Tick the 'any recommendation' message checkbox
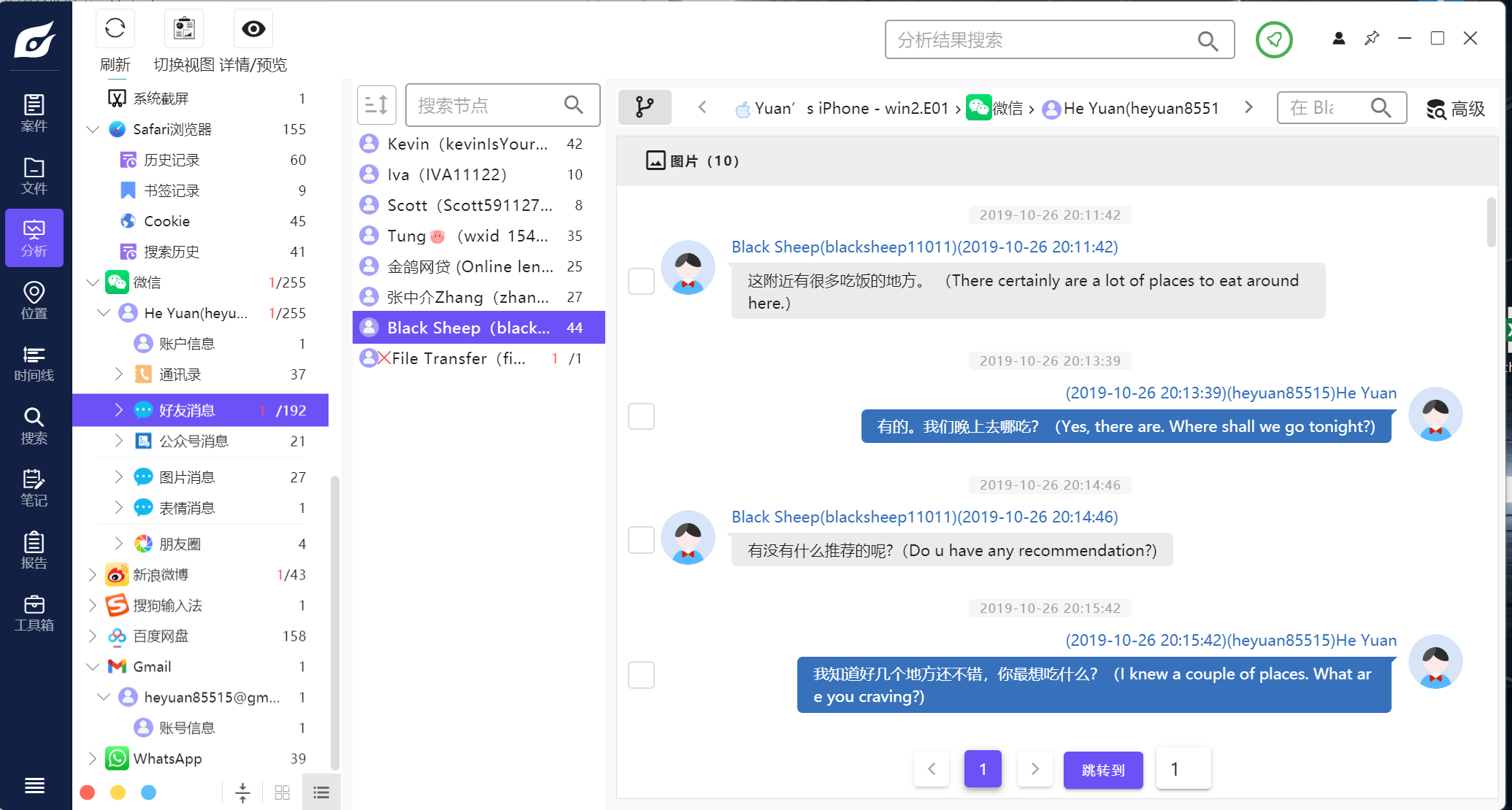This screenshot has height=810, width=1512. (x=641, y=540)
